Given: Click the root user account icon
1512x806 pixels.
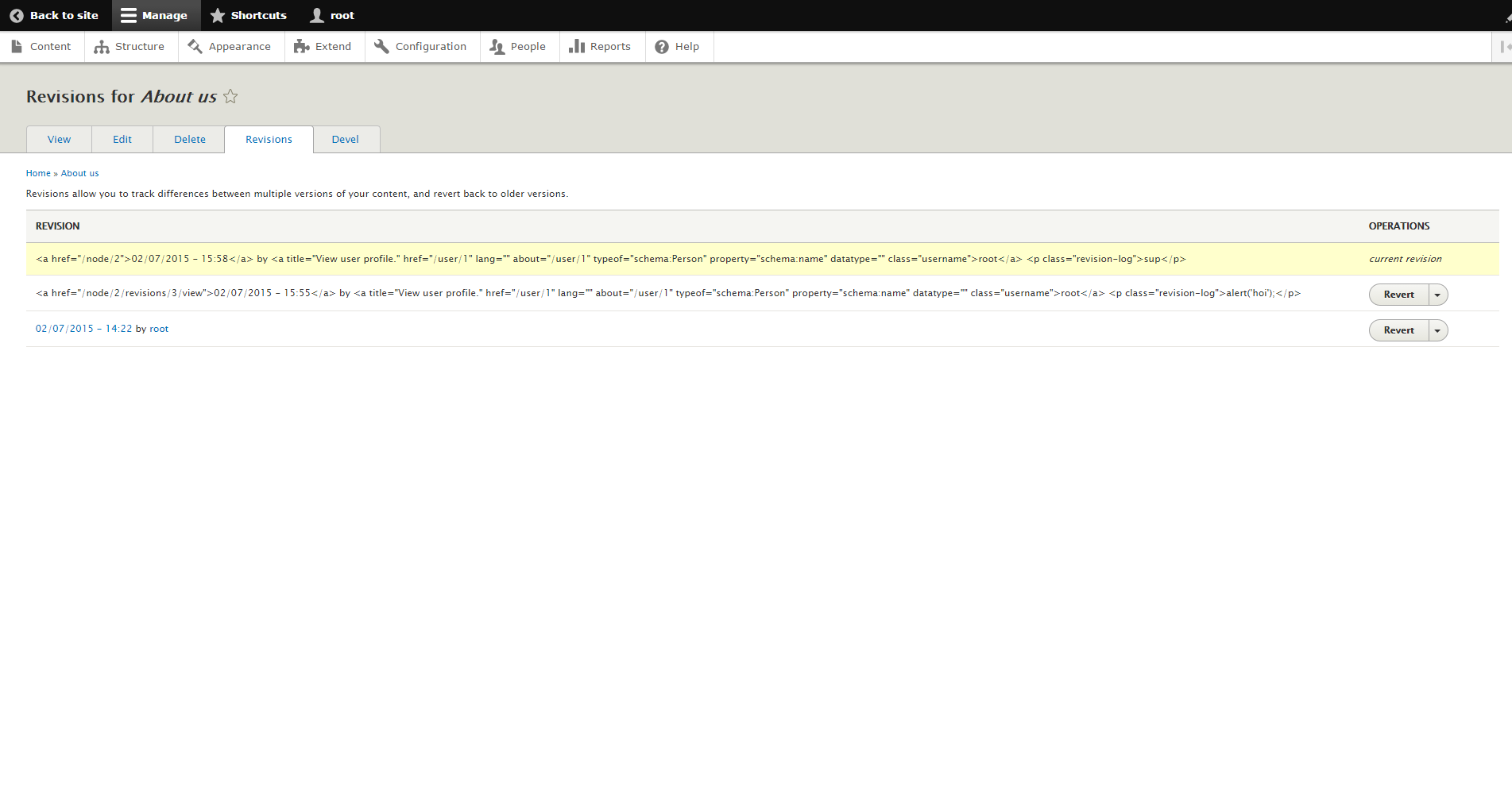Looking at the screenshot, I should point(315,15).
